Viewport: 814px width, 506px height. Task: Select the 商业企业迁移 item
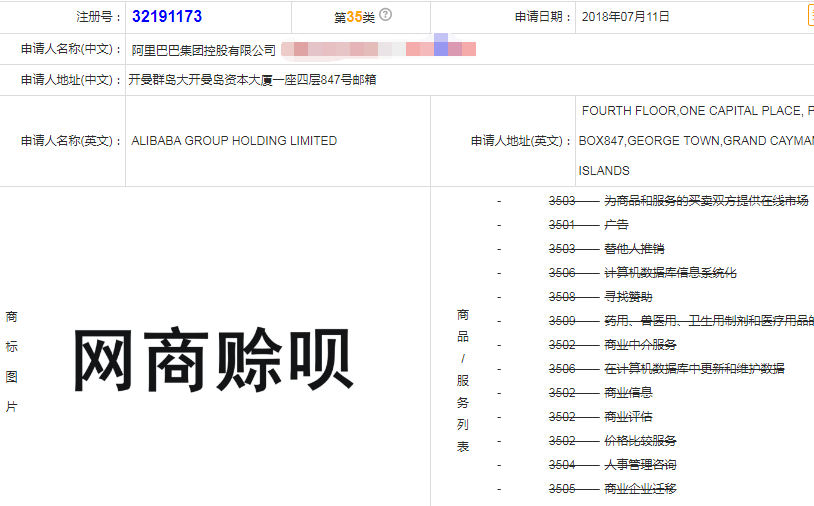pos(640,489)
